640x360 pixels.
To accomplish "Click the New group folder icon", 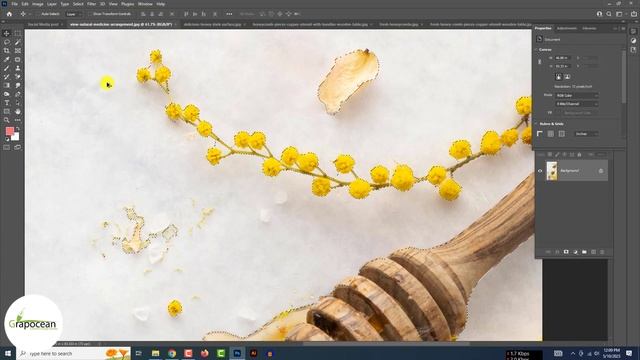I will tap(584, 252).
